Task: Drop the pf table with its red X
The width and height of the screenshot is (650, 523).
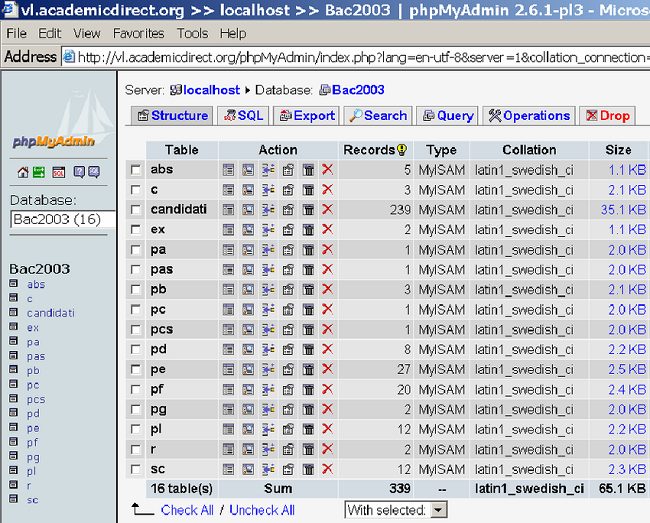Action: pos(327,389)
